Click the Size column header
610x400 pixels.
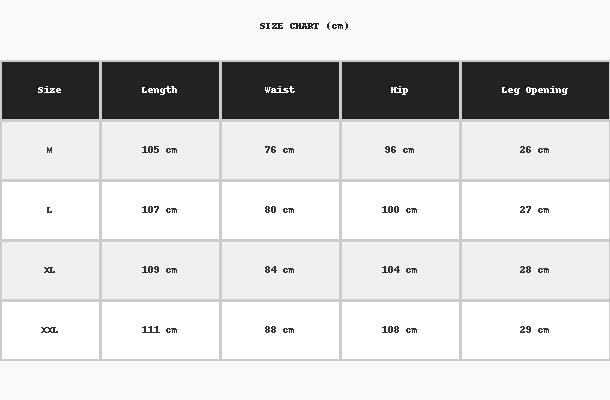point(50,90)
